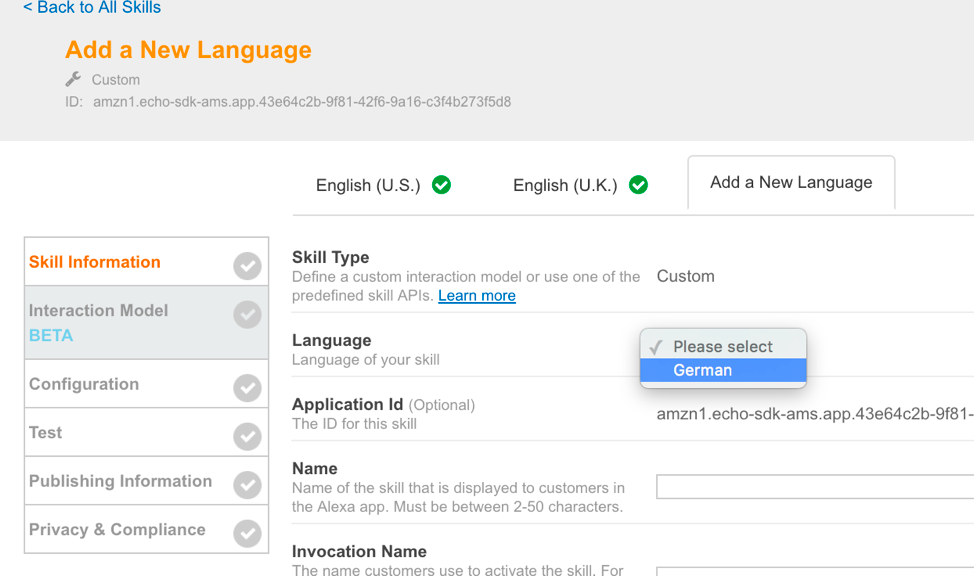Viewport: 974px width, 576px height.
Task: Open the Add a New Language tab
Action: point(791,182)
